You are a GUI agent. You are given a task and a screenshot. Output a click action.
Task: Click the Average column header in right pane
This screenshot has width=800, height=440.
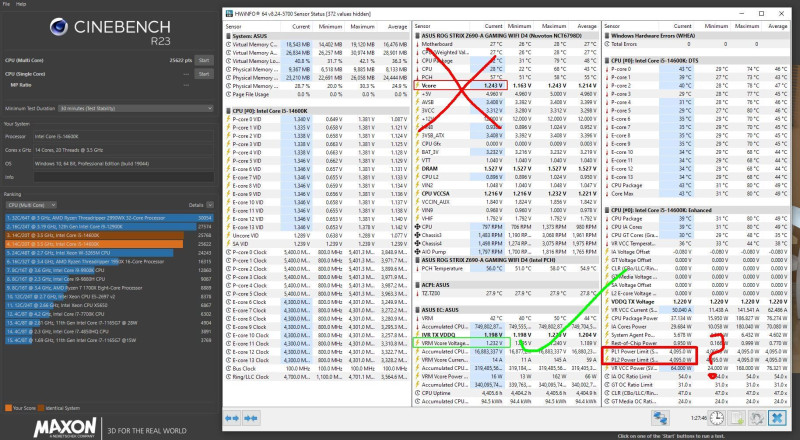tap(778, 26)
